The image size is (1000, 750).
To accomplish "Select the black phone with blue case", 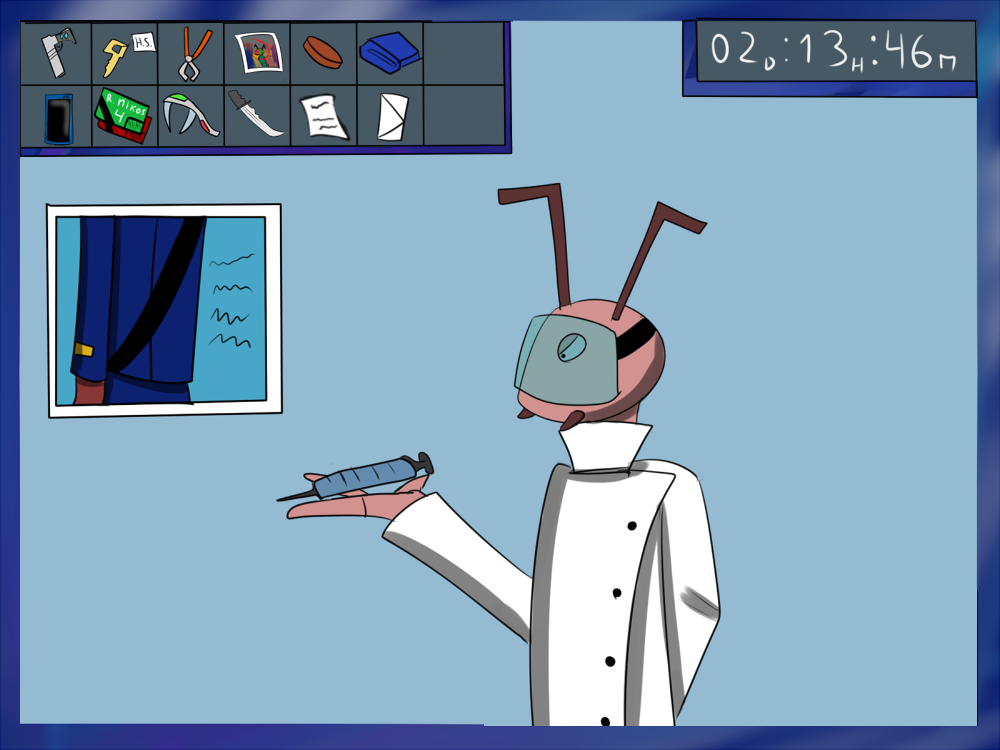I will (58, 117).
